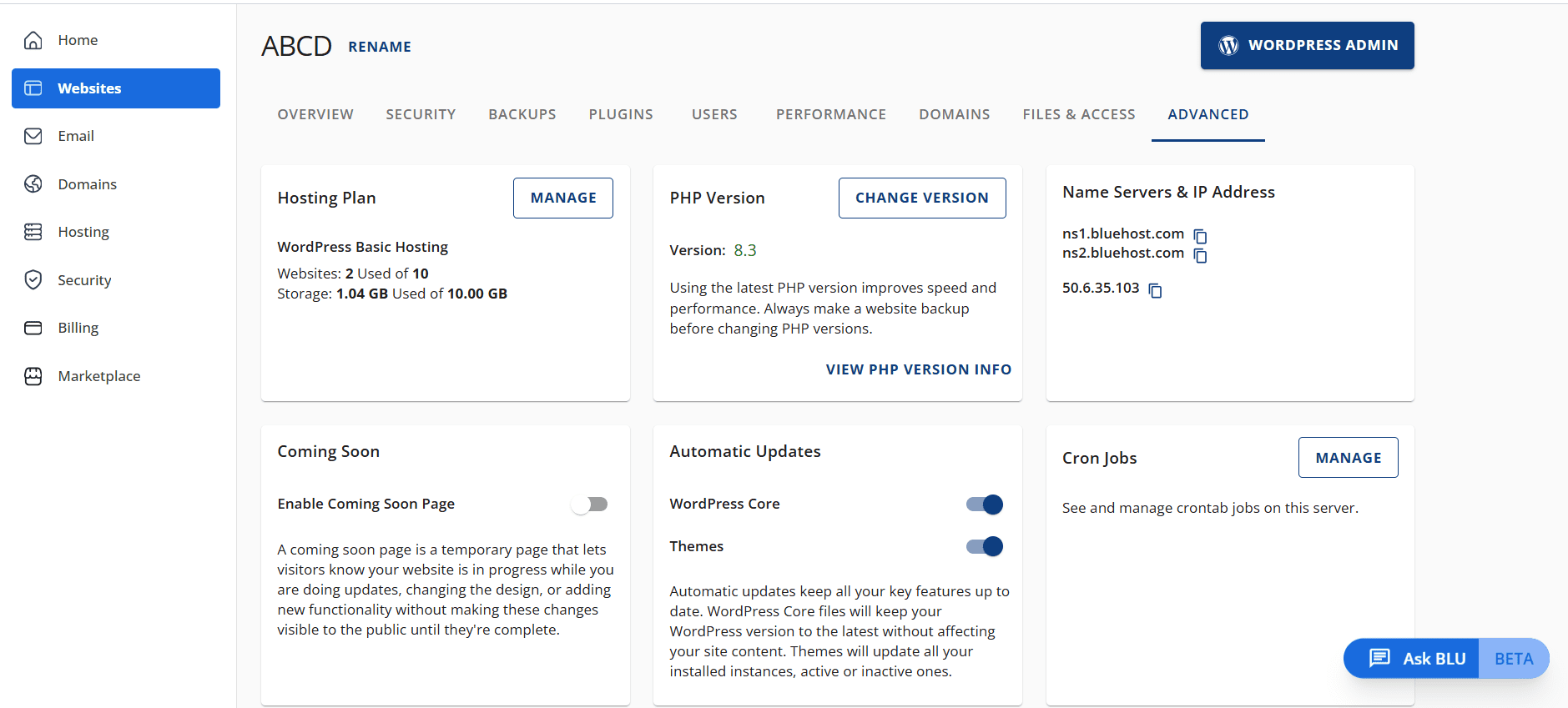Copy the IP address 50.6.35.103
This screenshot has height=708, width=1568.
tap(1155, 290)
